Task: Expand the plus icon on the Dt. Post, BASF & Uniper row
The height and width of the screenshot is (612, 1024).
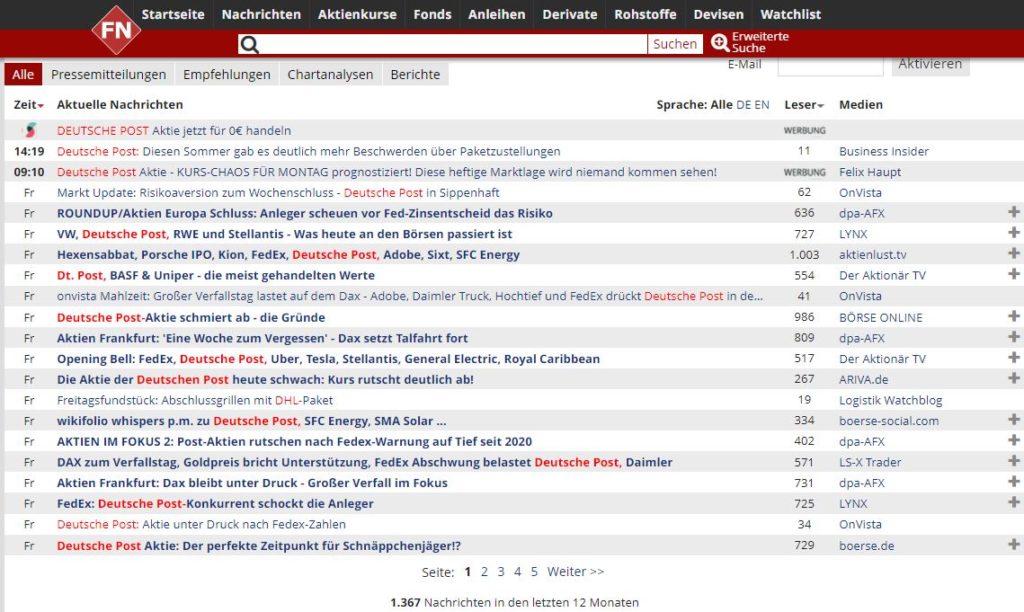Action: click(1014, 274)
